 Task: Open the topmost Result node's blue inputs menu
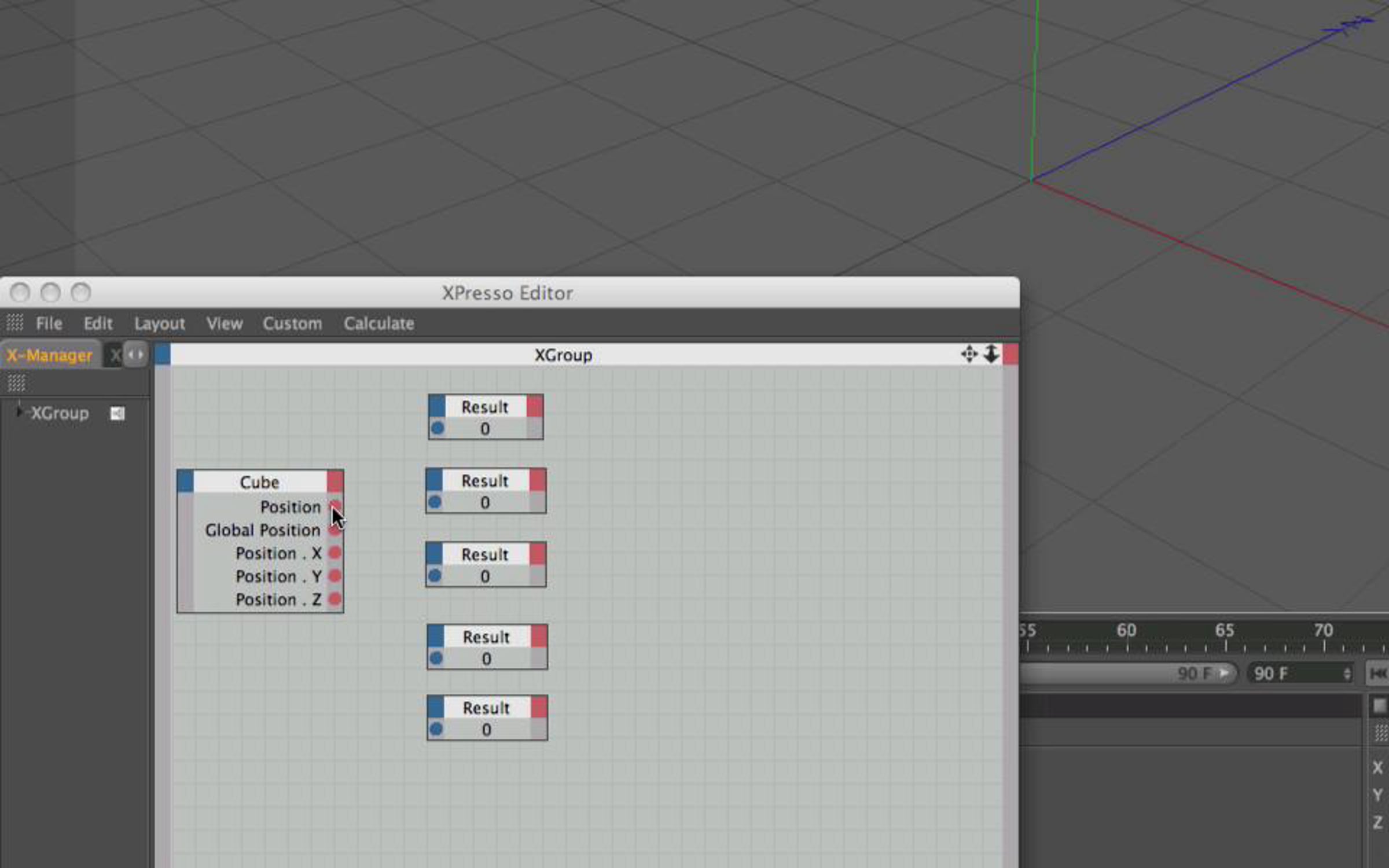438,407
